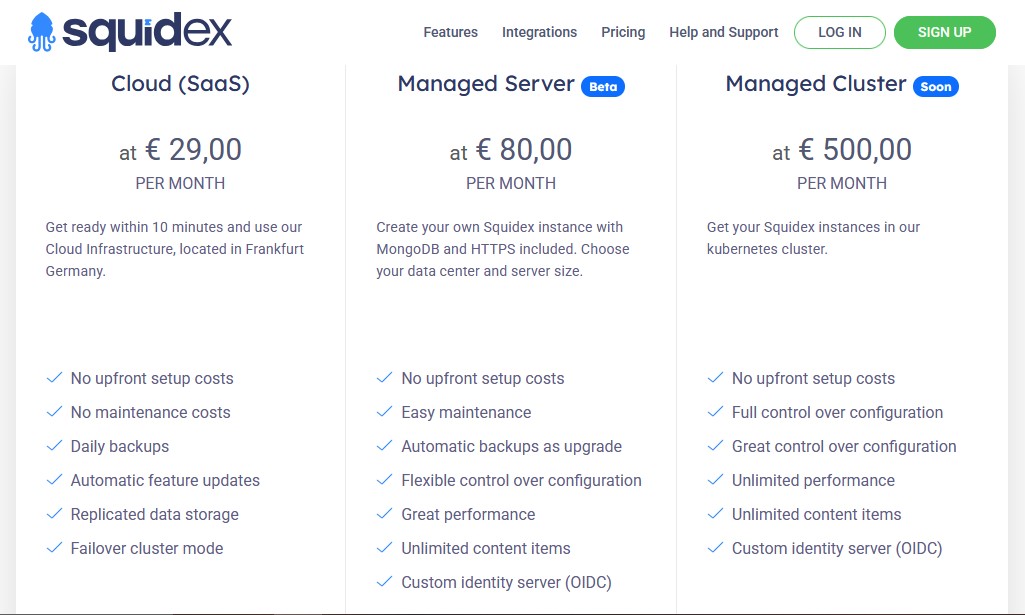The image size is (1025, 615).
Task: Click the checkmark beside Daily backups
Action: pos(54,446)
